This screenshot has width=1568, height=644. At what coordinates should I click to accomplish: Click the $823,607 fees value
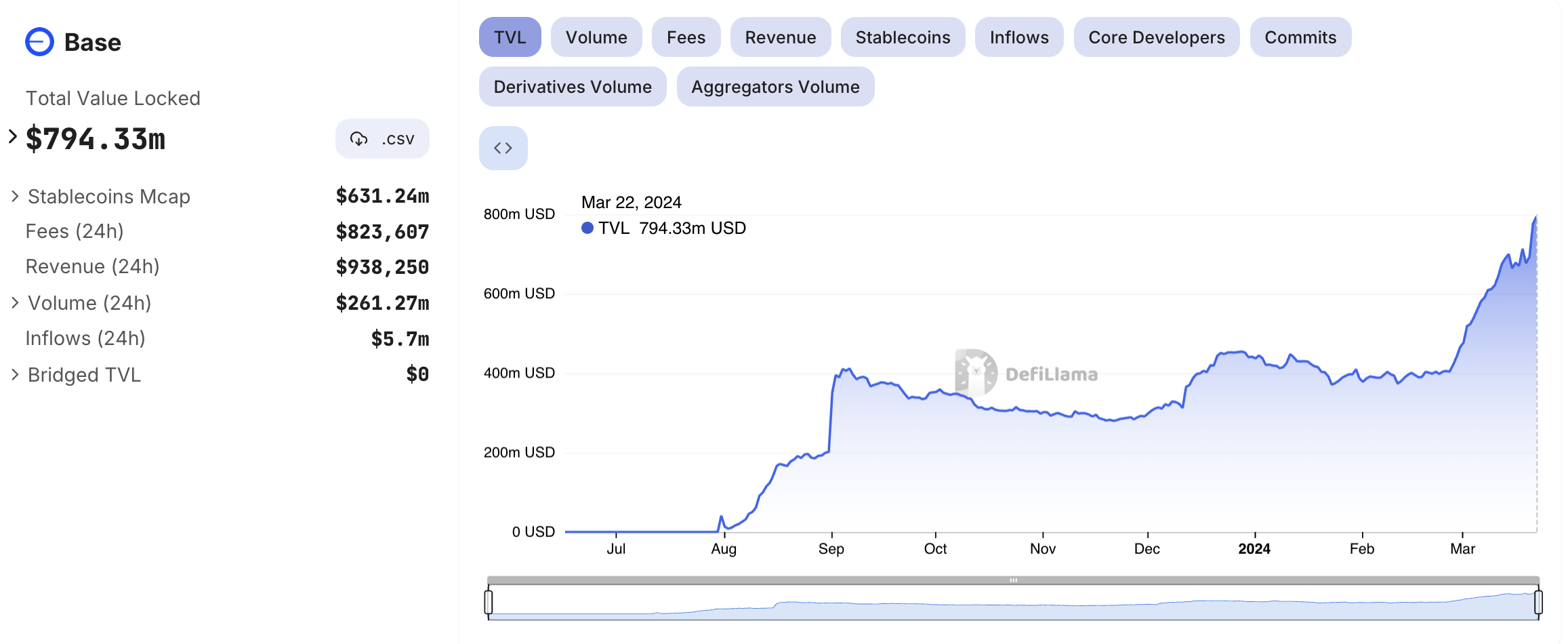click(x=383, y=232)
